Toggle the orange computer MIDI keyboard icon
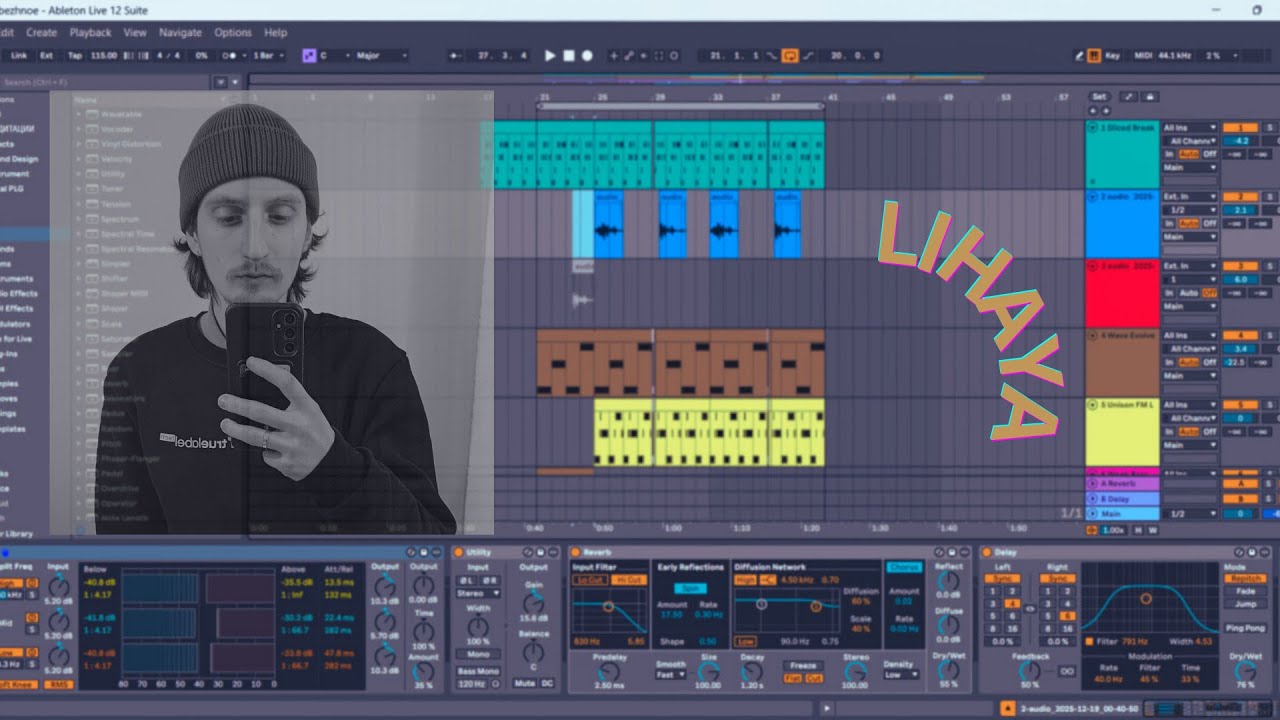 1095,56
